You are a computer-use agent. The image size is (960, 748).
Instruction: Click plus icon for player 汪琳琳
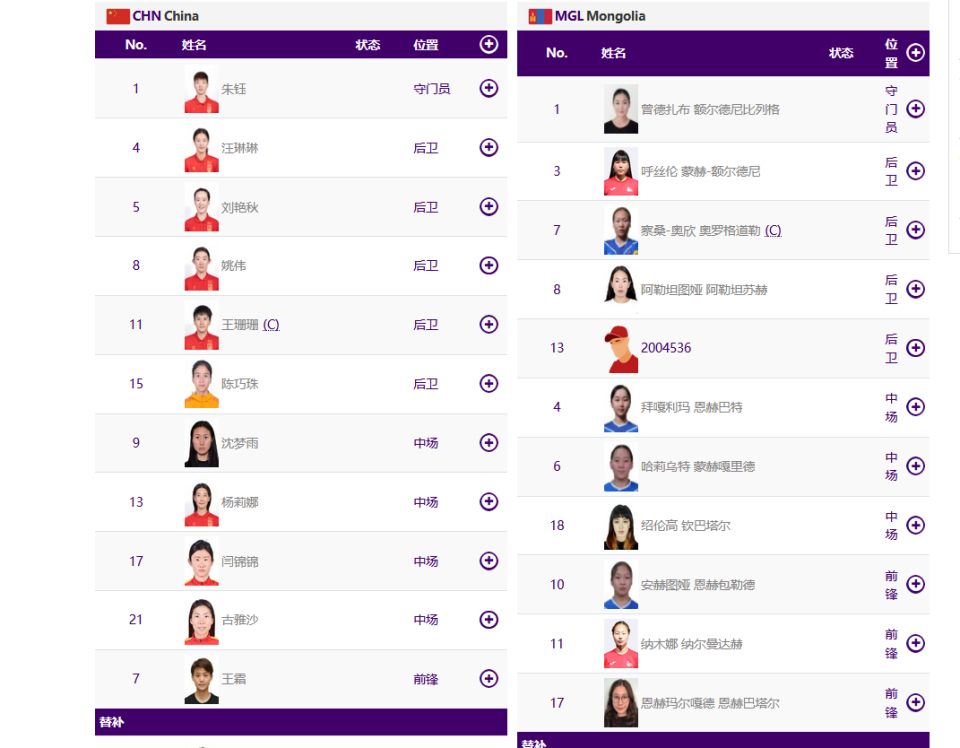489,148
